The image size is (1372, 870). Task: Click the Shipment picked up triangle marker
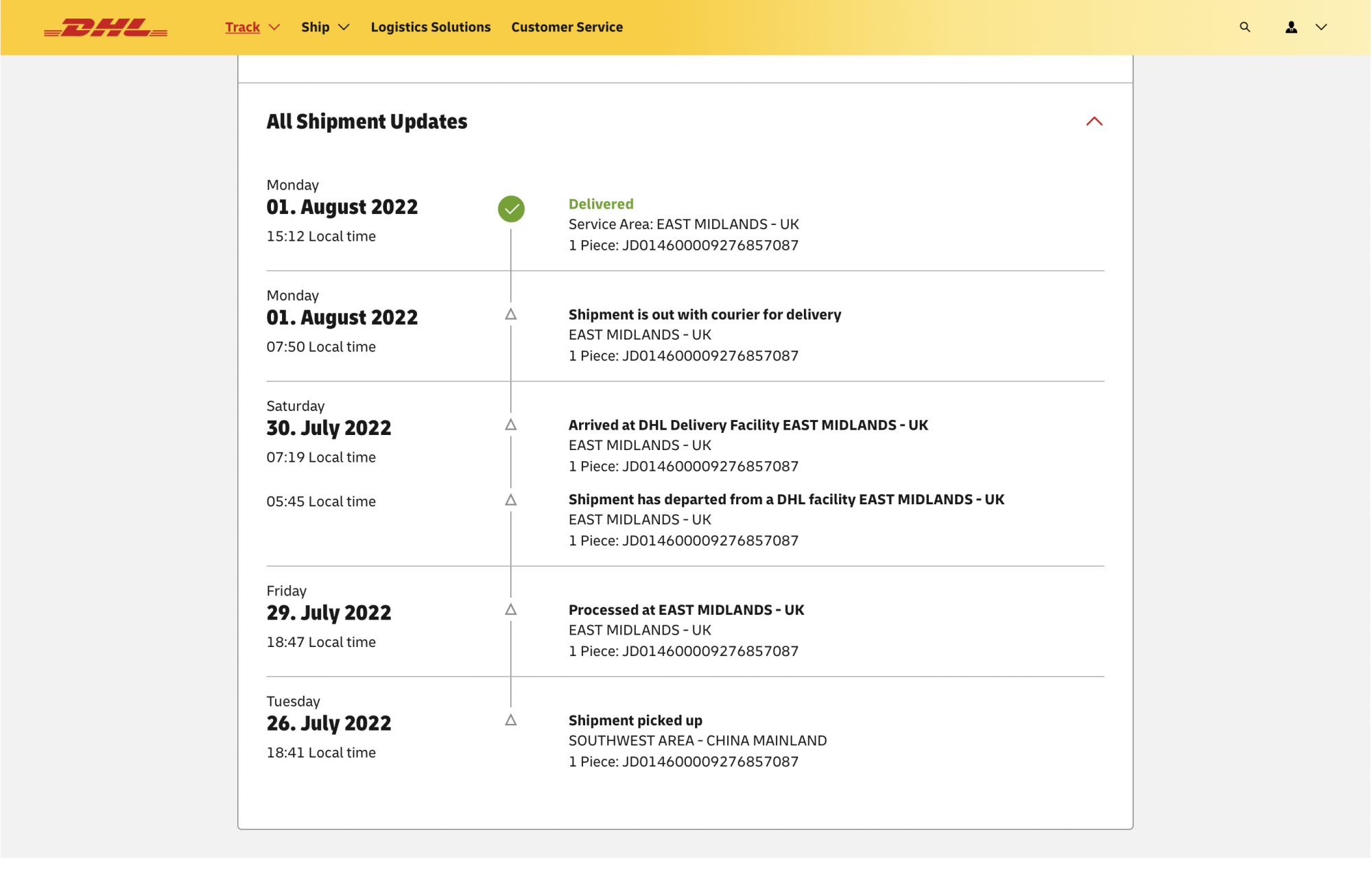[511, 720]
